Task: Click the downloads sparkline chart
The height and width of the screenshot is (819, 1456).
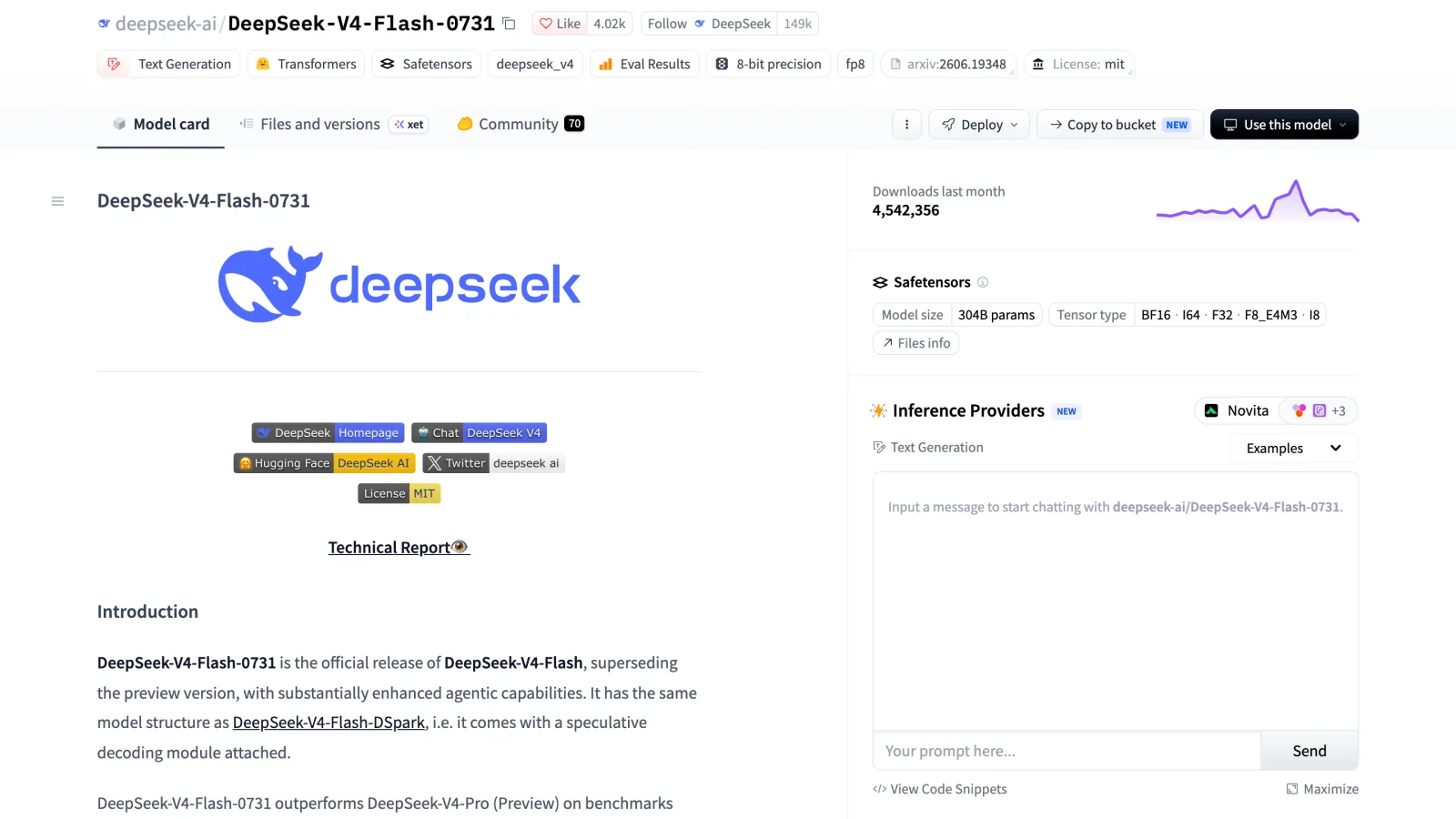Action: click(1258, 201)
